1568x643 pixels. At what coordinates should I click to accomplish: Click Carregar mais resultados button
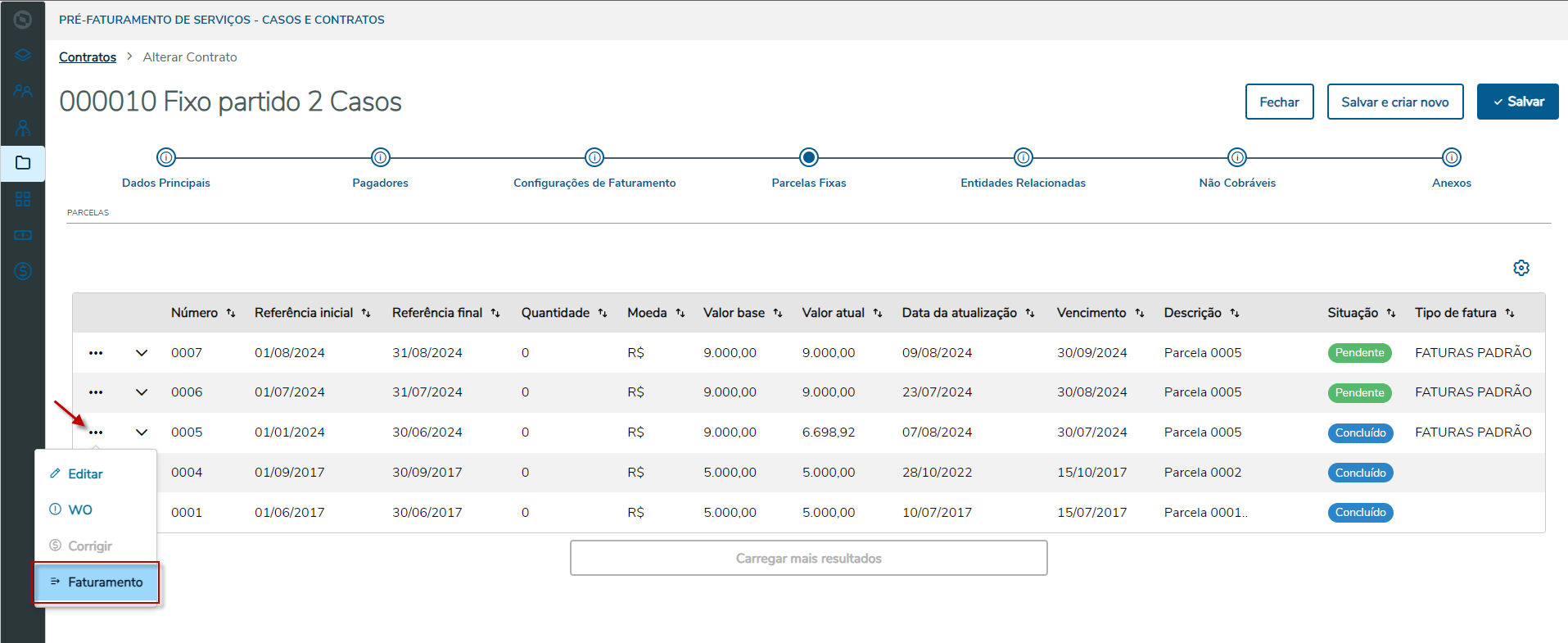point(809,558)
